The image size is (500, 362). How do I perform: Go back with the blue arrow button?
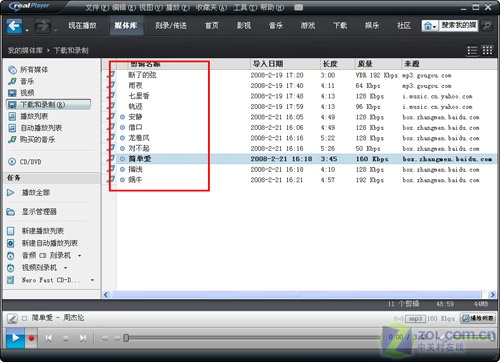click(14, 26)
